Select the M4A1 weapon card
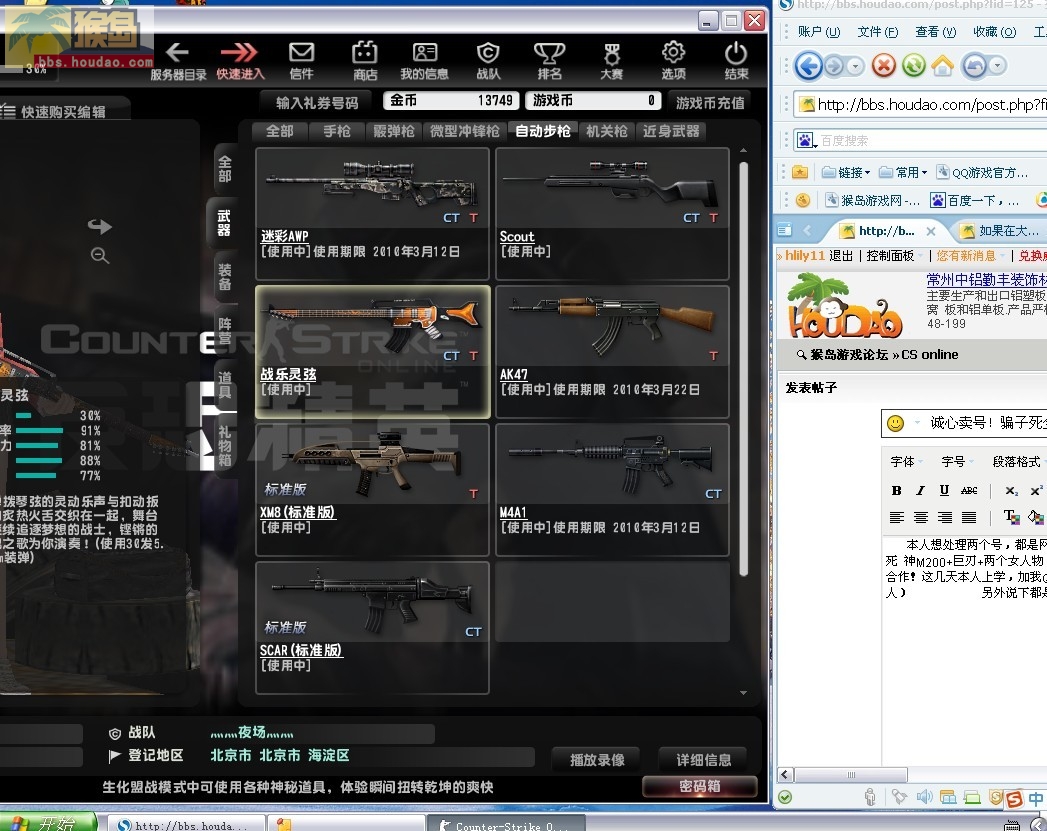 (612, 489)
